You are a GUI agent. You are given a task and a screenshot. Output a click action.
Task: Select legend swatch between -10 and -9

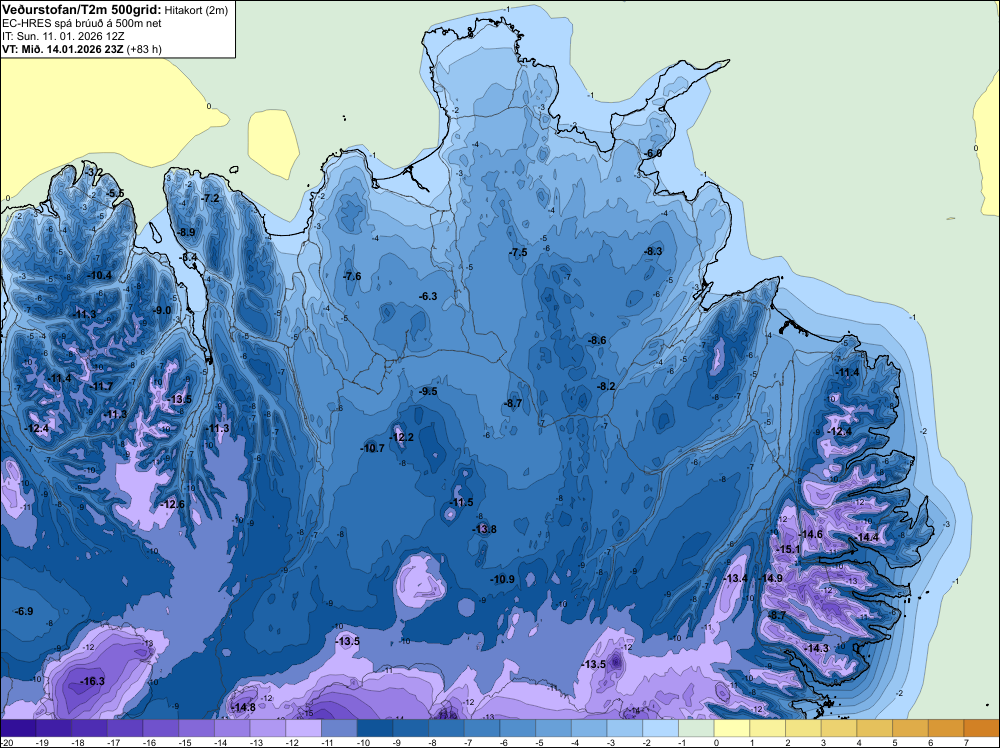376,728
